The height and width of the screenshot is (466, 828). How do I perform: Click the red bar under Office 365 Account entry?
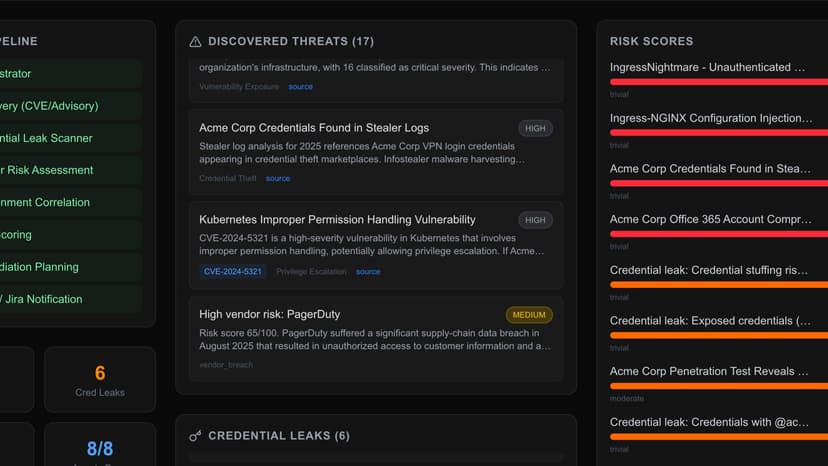point(719,234)
